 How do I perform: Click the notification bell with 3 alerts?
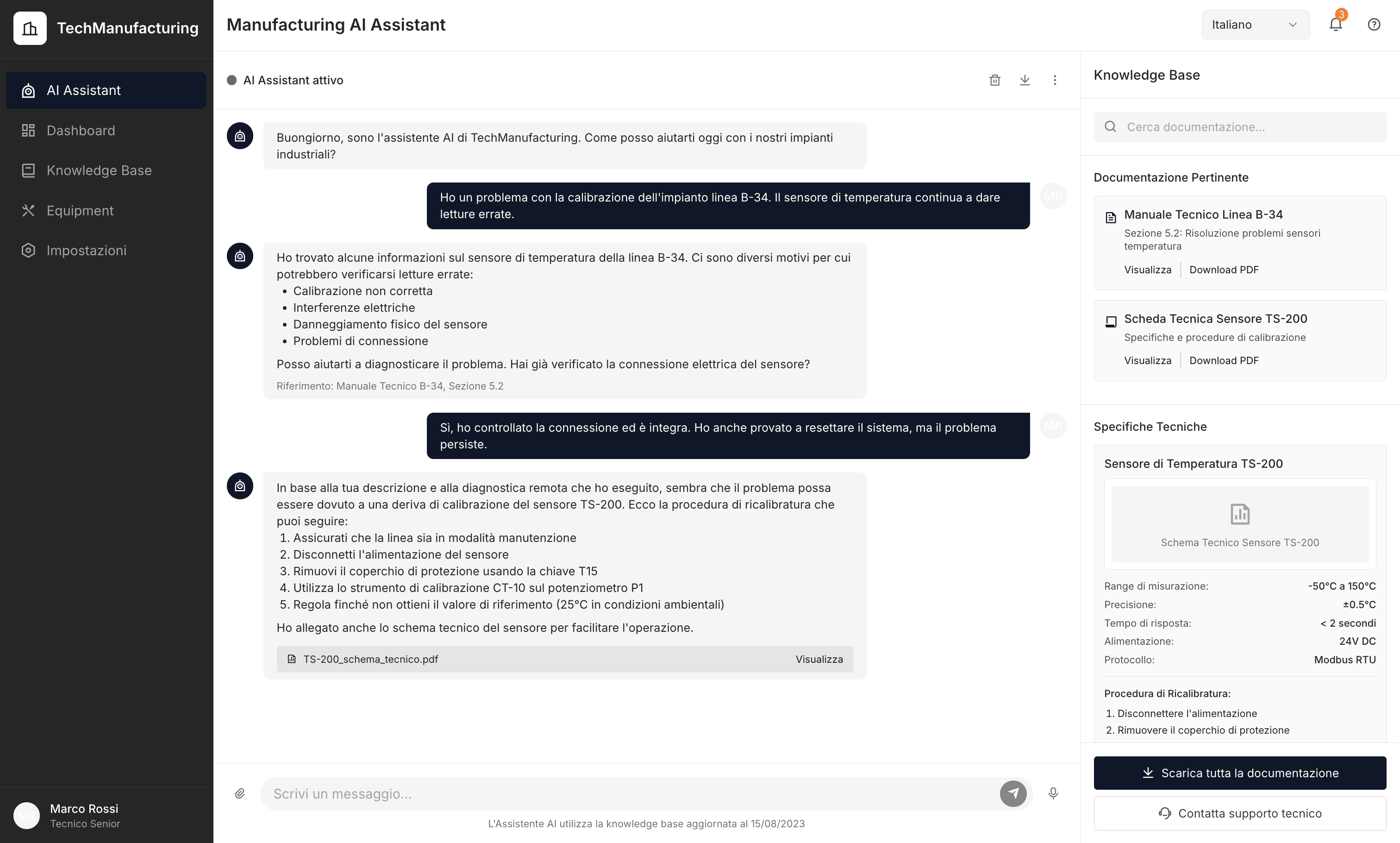[1335, 24]
